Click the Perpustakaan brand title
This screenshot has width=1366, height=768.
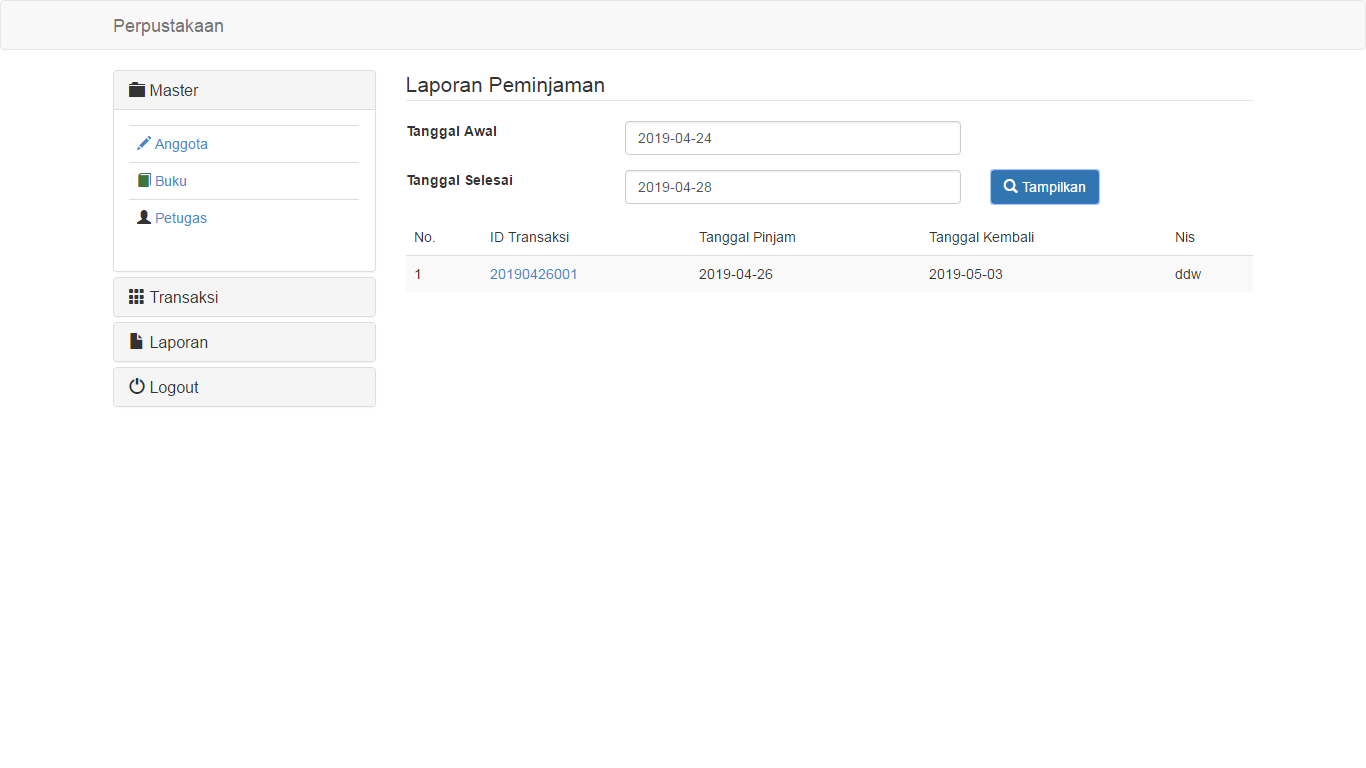(x=168, y=26)
